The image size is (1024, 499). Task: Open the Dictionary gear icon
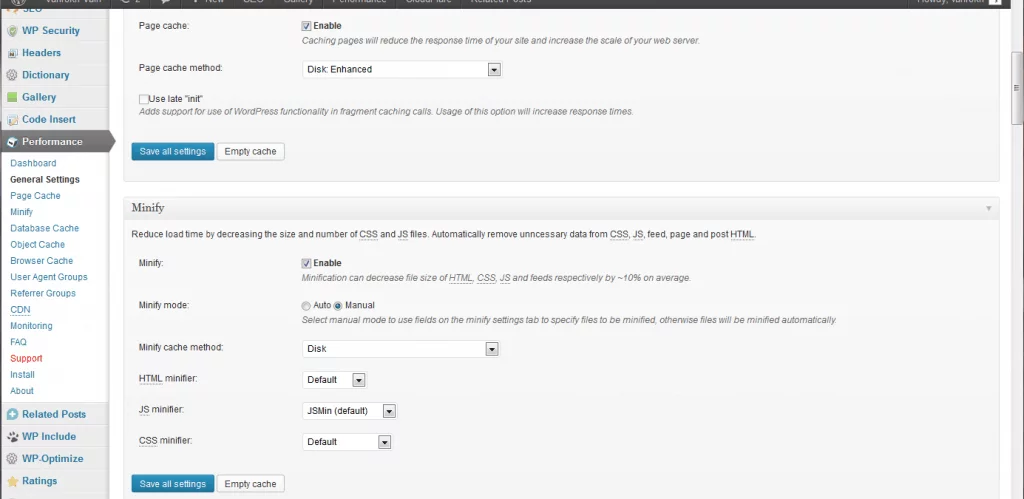12,75
